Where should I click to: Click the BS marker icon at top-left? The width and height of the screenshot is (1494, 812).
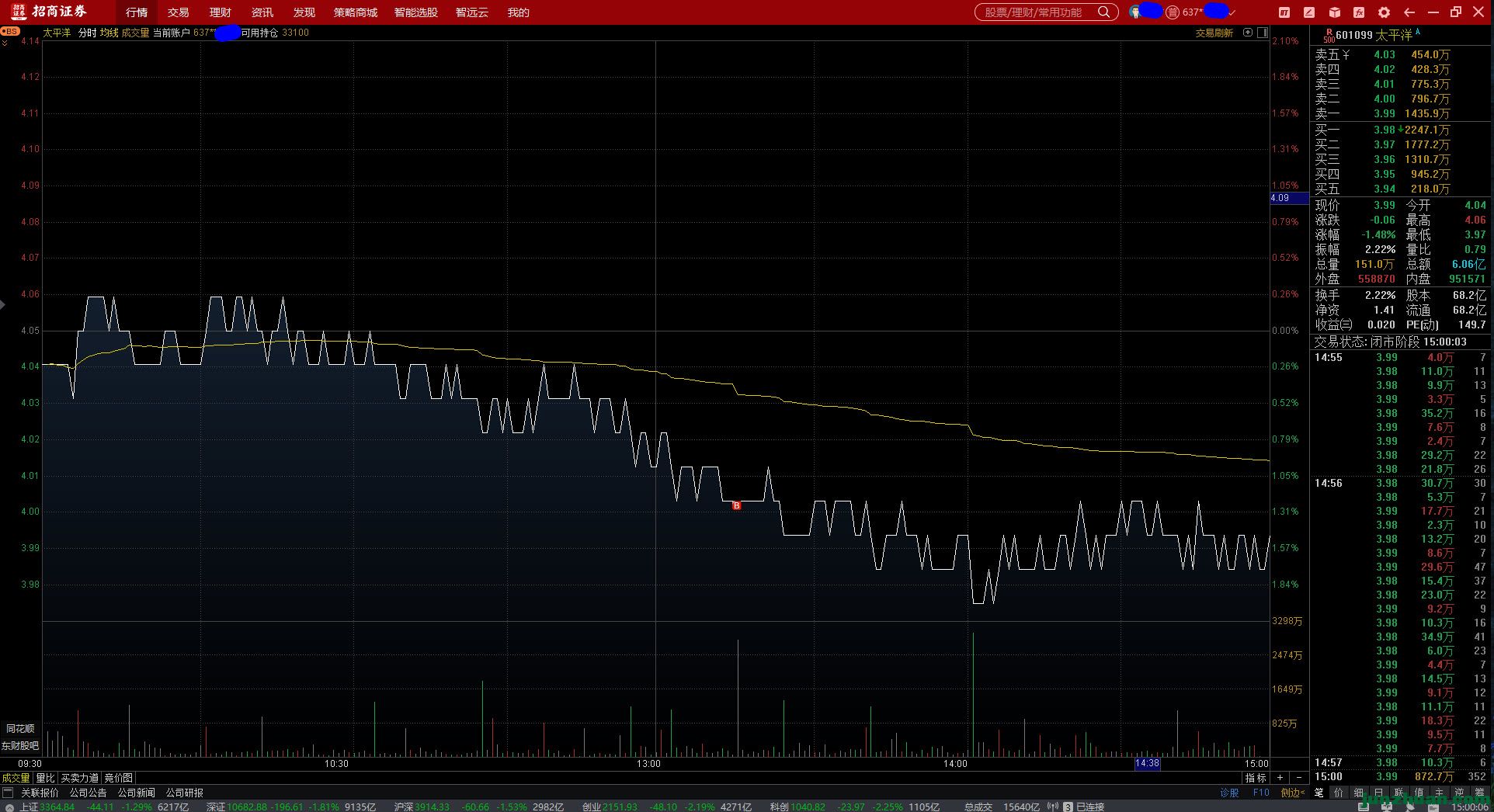click(x=10, y=31)
